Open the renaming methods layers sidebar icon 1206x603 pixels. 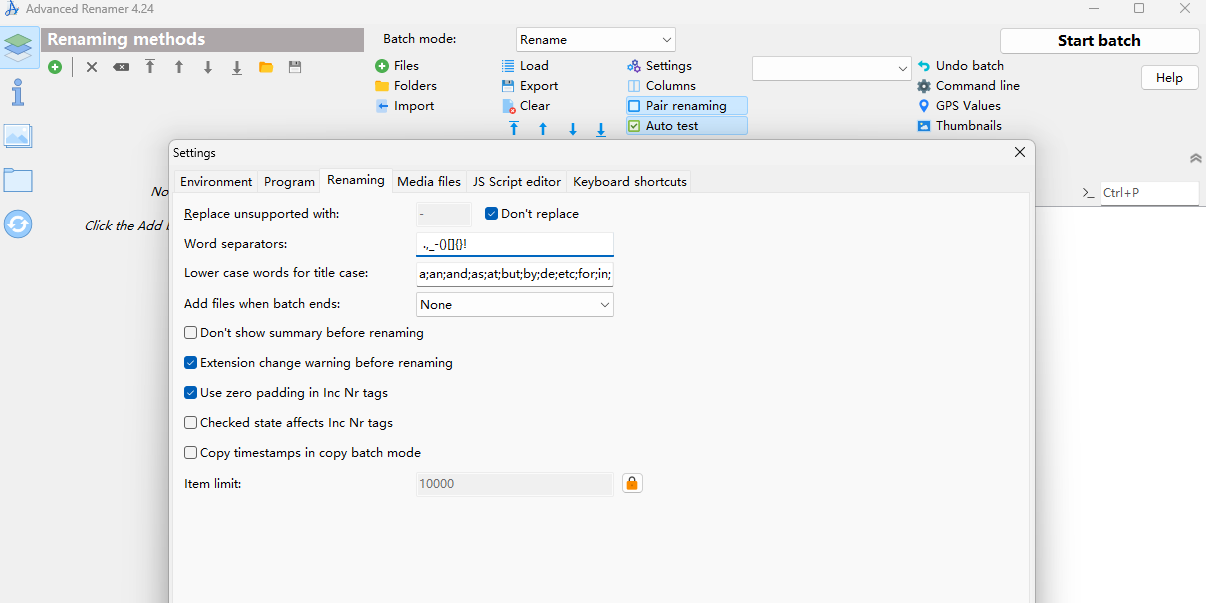pyautogui.click(x=19, y=47)
